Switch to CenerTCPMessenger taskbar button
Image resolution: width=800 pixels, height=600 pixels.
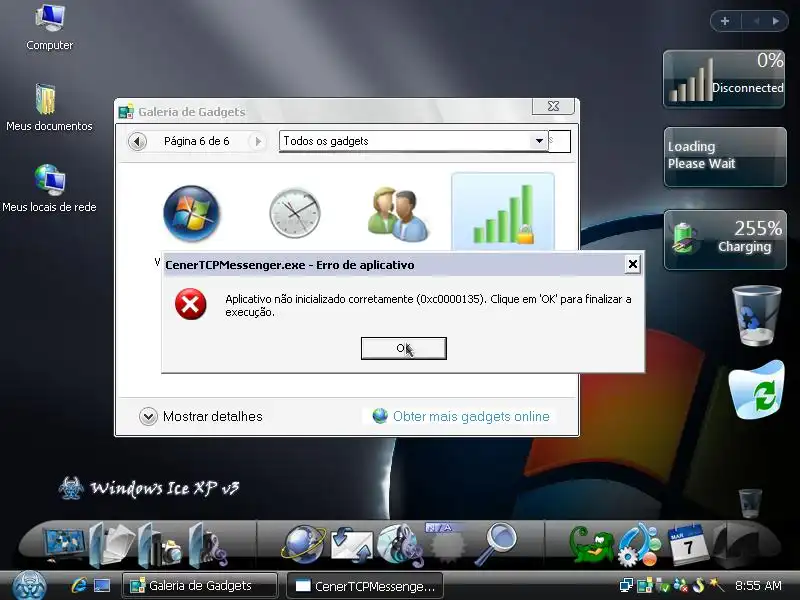(364, 586)
